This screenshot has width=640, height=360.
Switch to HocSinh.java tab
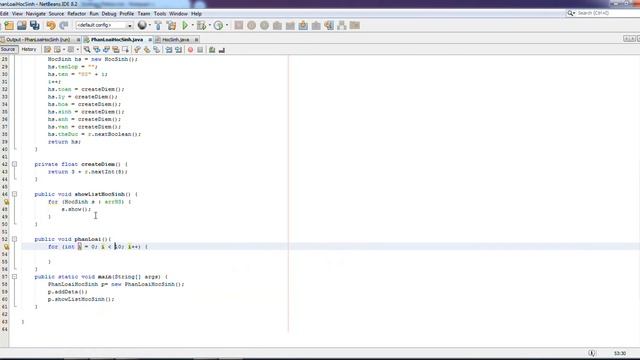(176, 40)
